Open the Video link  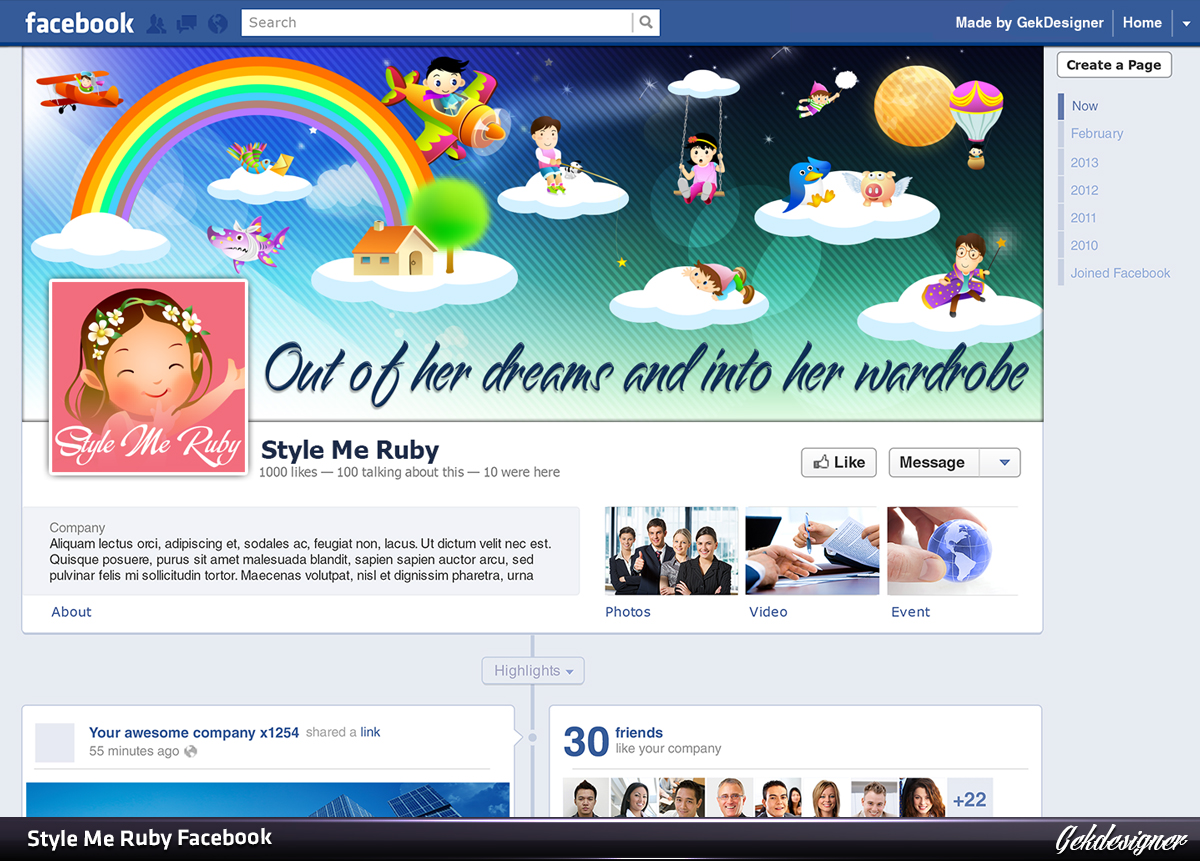(x=768, y=612)
